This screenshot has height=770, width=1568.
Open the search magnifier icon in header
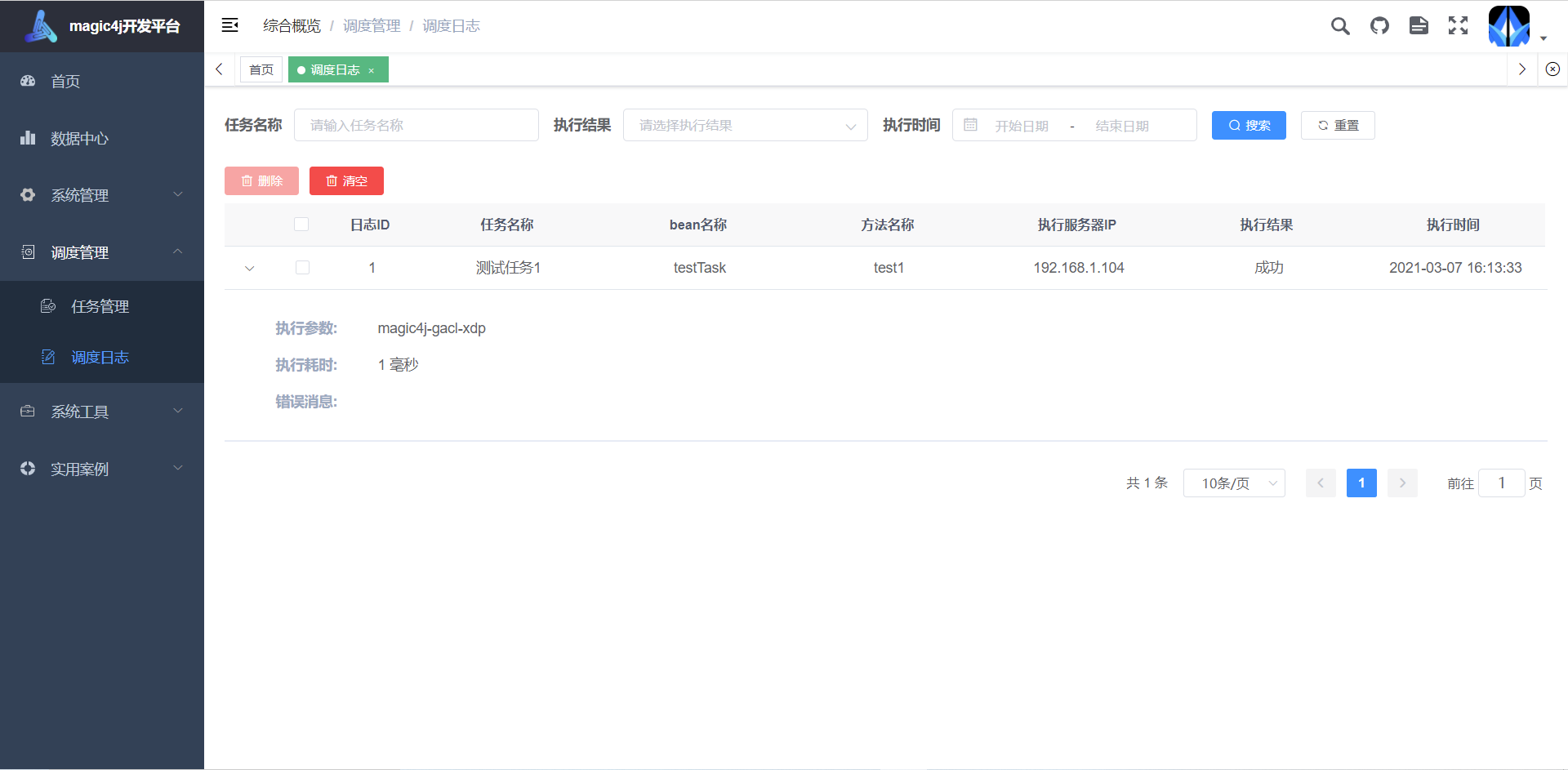point(1340,26)
